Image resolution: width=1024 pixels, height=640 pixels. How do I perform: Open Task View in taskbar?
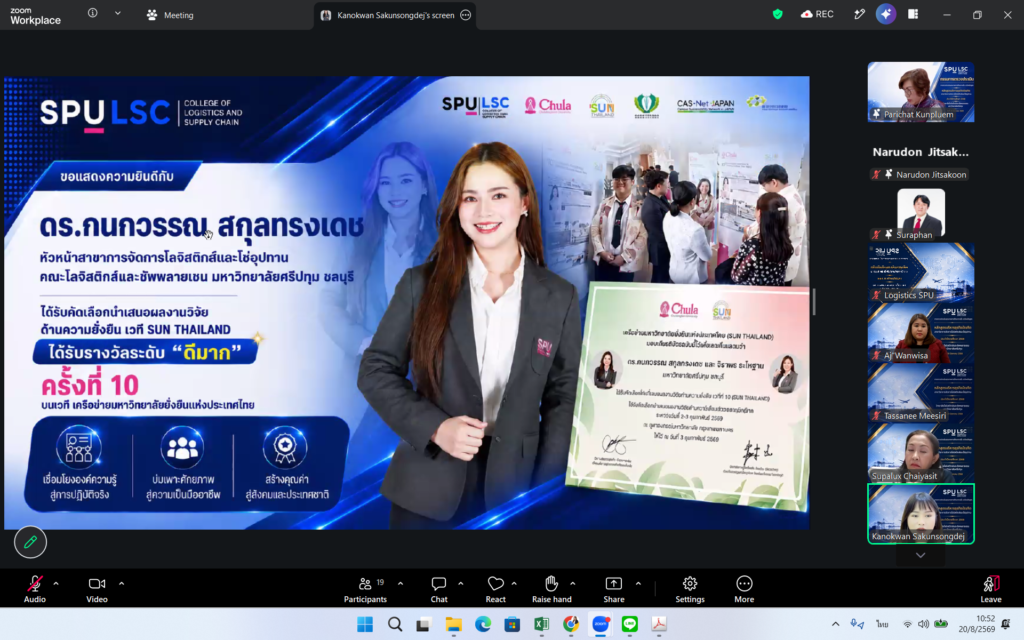[x=423, y=624]
